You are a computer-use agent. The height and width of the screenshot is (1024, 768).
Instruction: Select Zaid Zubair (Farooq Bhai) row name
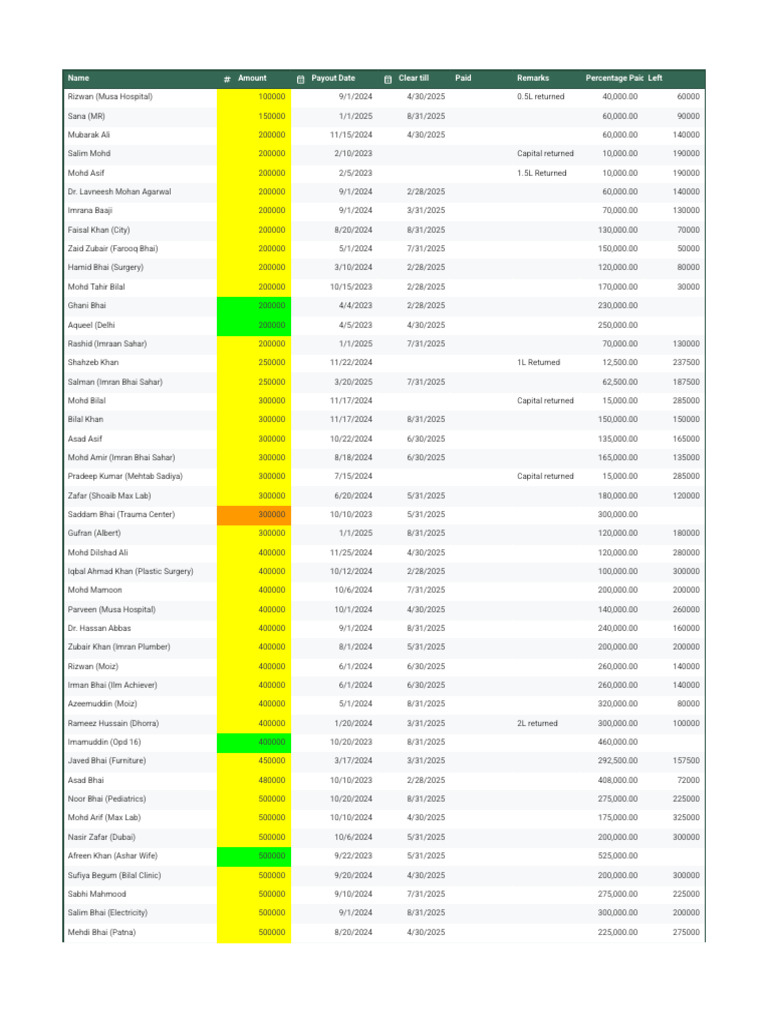click(x=113, y=249)
